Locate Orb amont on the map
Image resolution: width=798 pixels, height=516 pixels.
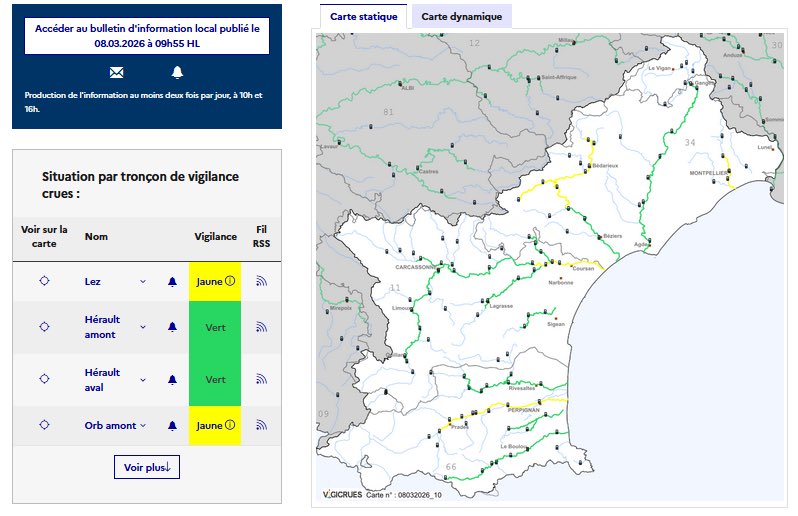point(44,425)
